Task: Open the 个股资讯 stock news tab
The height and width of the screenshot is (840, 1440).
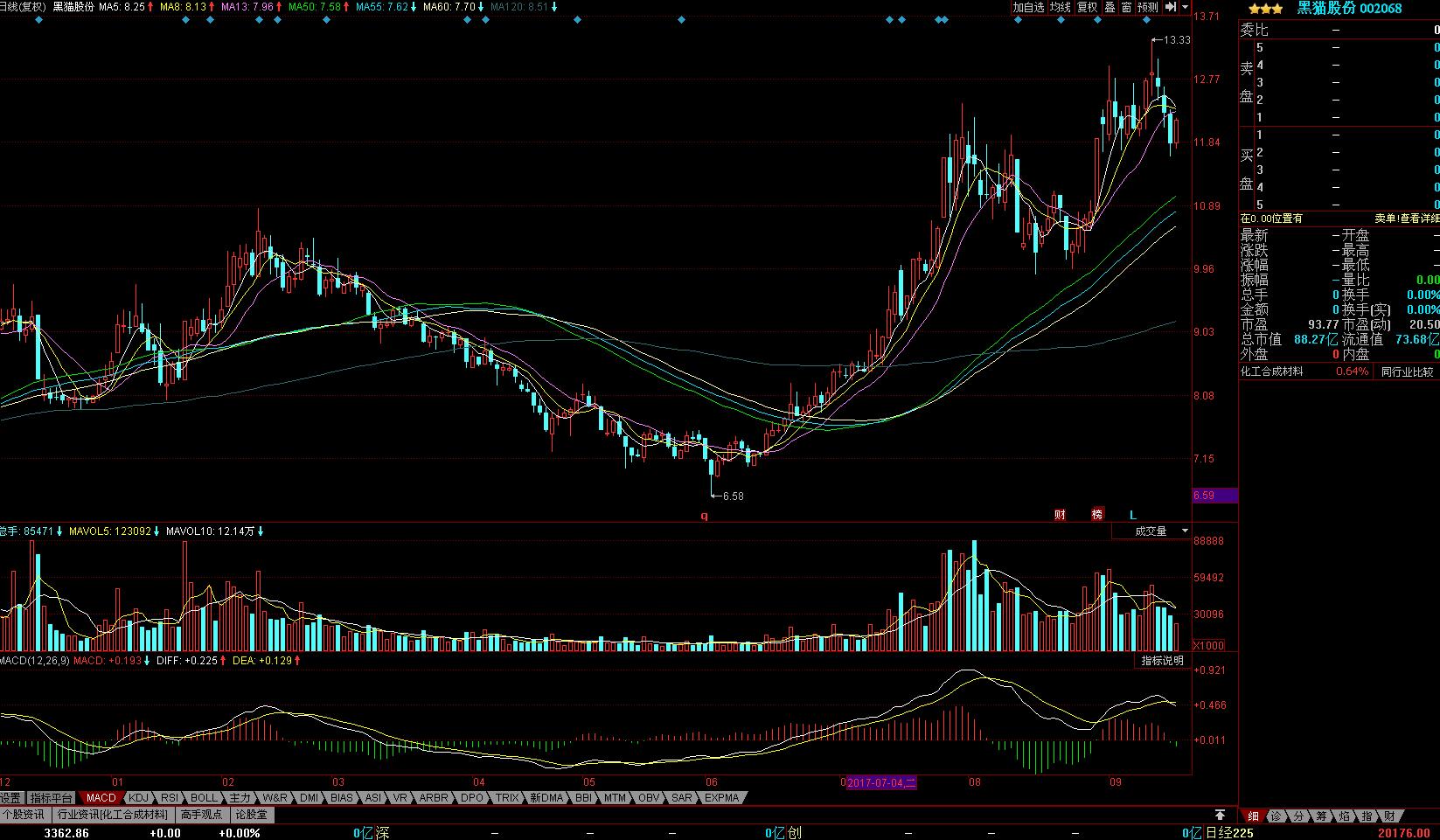Action: click(x=24, y=815)
